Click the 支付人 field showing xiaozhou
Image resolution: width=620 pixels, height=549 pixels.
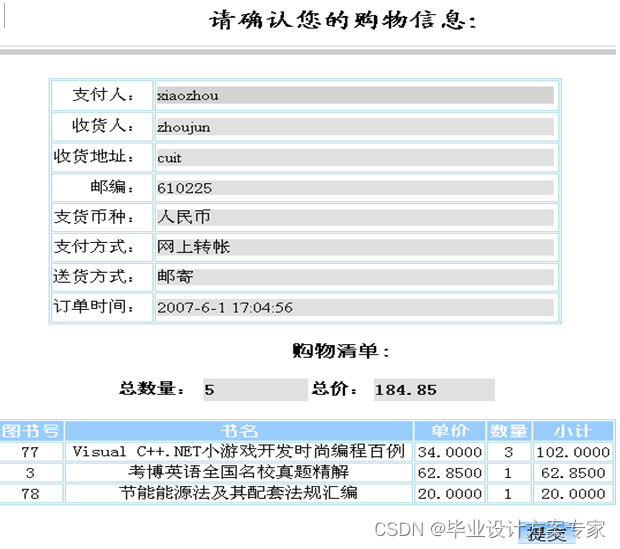coord(355,95)
